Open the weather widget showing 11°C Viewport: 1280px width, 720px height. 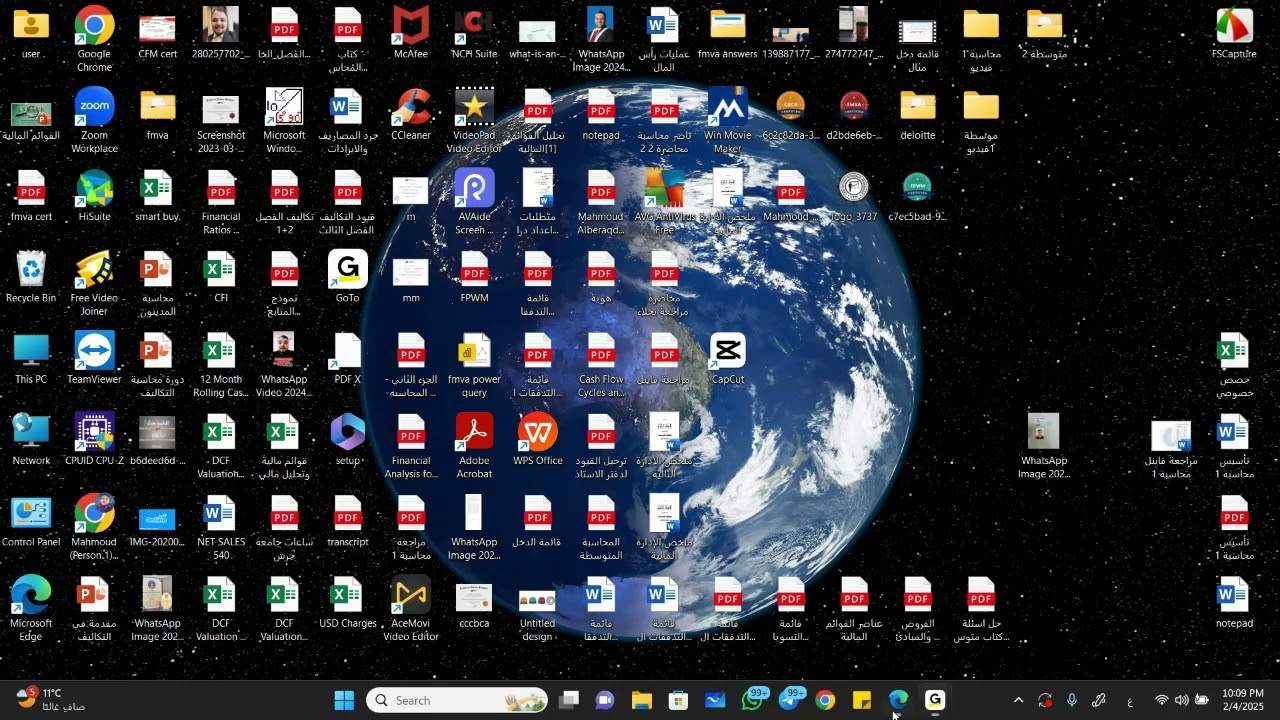(52, 699)
